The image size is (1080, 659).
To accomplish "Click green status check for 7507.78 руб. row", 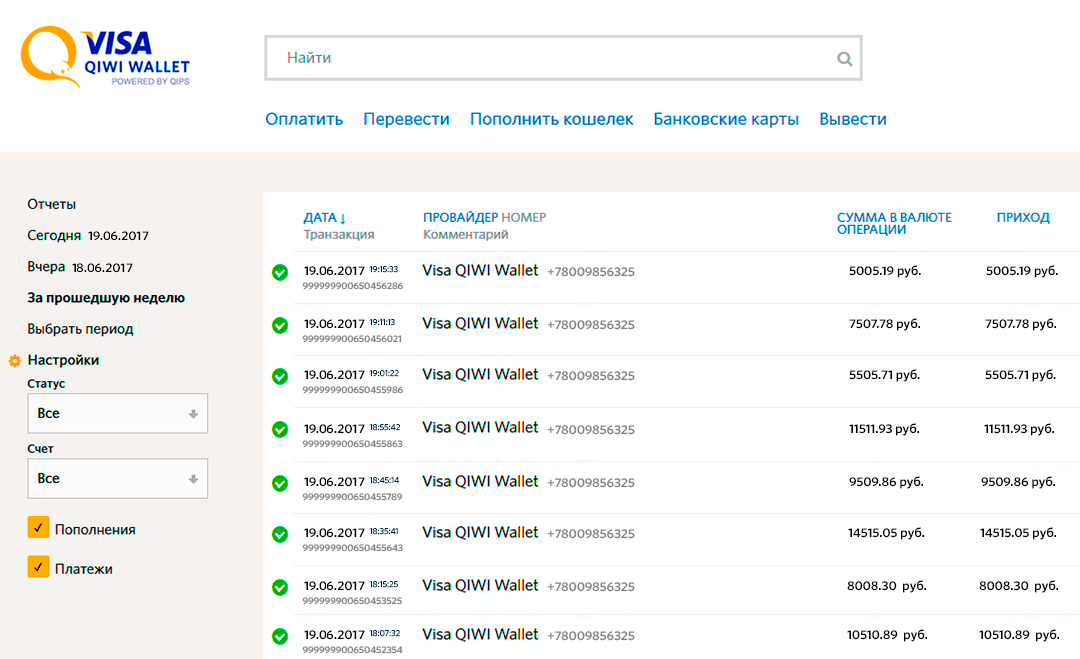I will [x=280, y=325].
